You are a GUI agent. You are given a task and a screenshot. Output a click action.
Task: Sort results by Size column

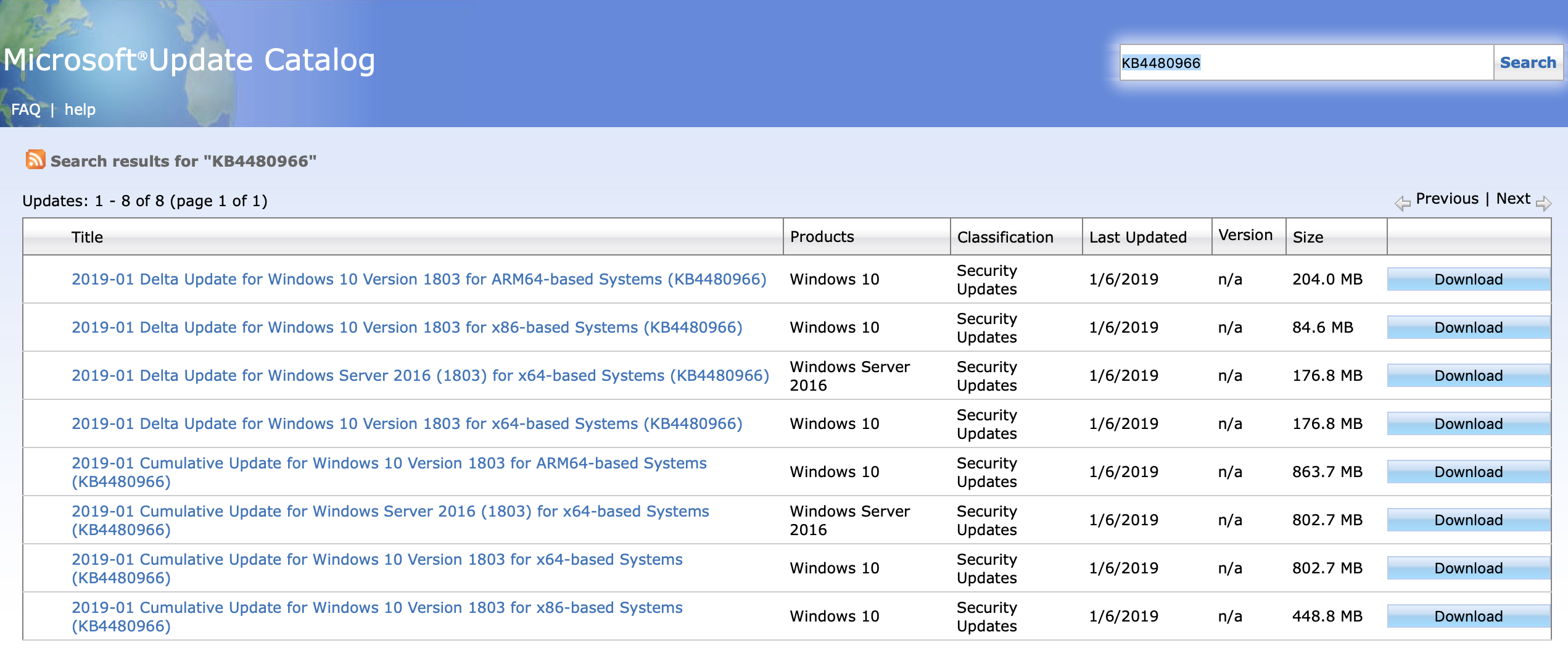click(1308, 238)
